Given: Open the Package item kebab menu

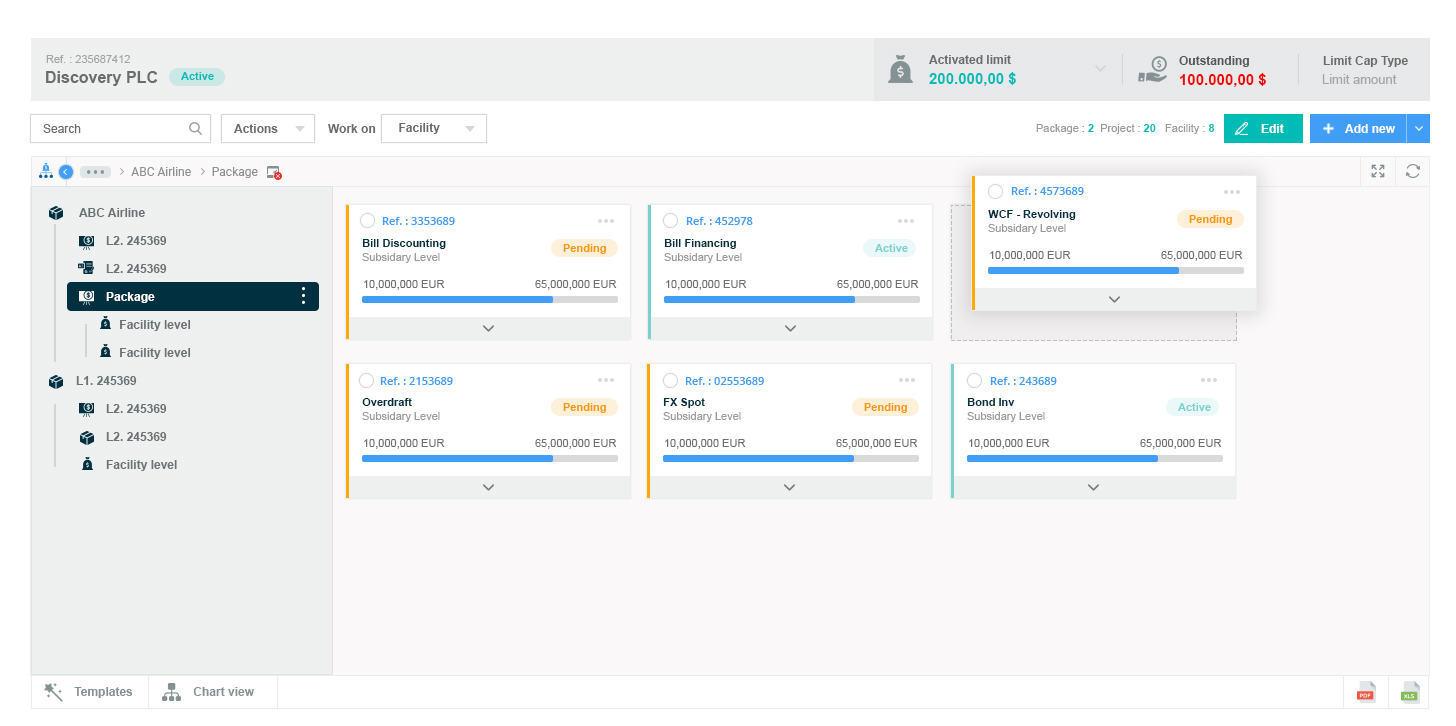Looking at the screenshot, I should point(304,296).
